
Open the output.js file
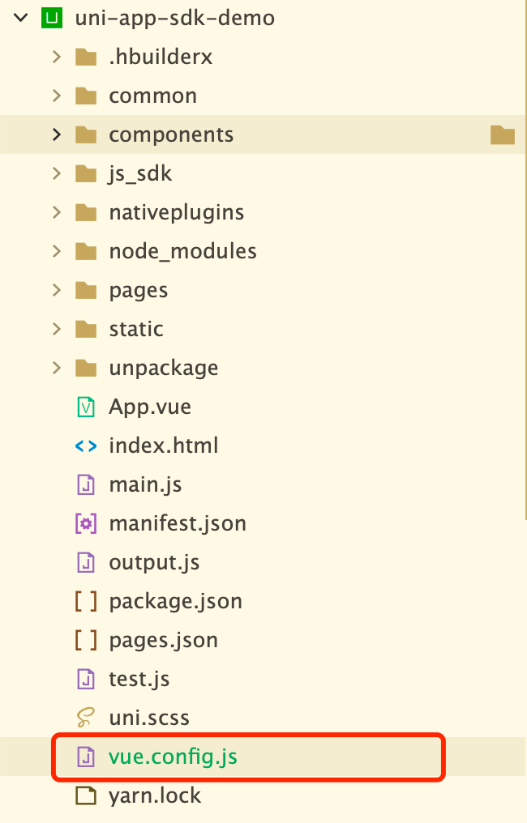tap(154, 563)
